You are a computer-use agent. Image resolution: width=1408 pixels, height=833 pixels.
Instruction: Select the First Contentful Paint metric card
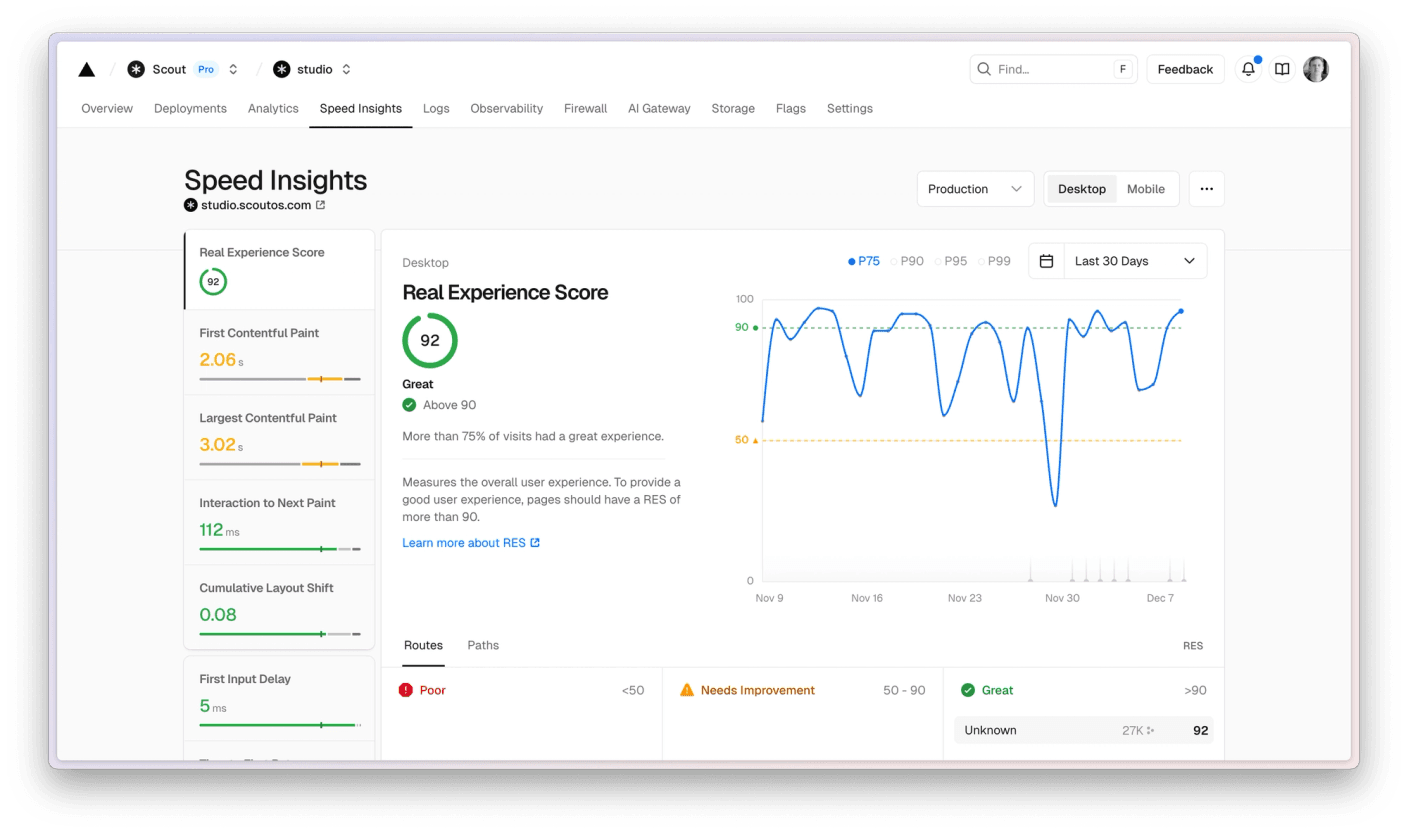click(x=279, y=352)
